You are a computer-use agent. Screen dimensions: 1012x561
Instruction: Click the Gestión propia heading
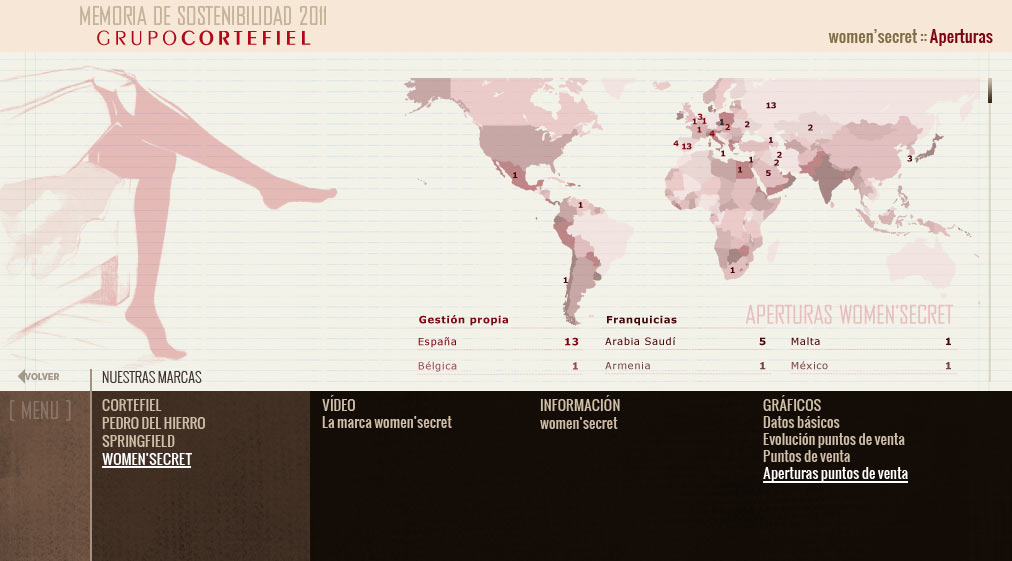[x=463, y=320]
